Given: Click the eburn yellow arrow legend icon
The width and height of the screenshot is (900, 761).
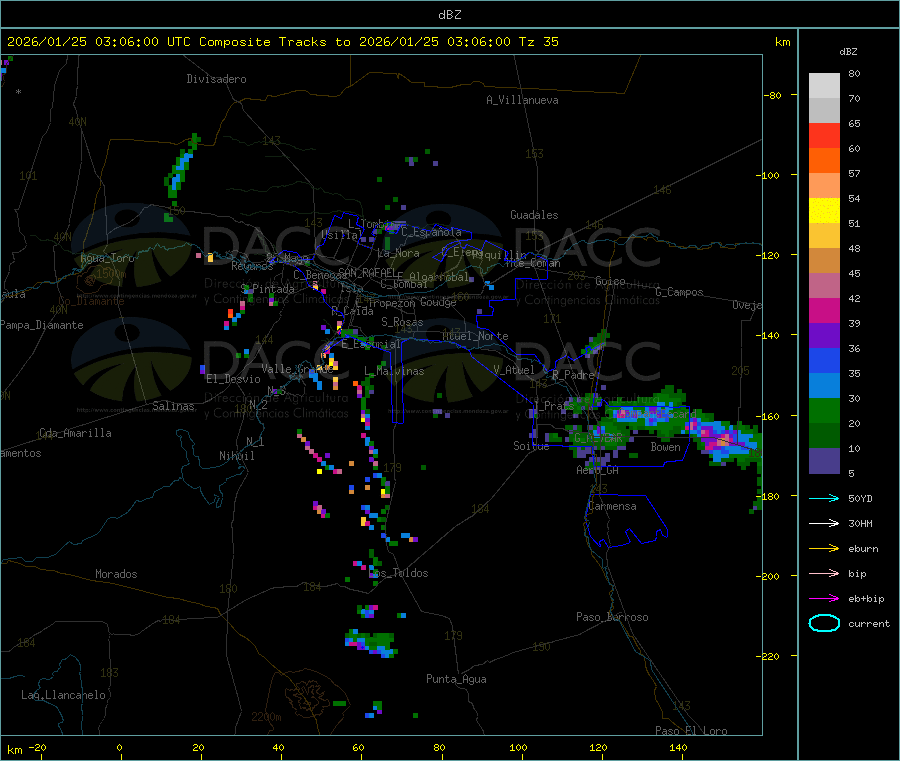Looking at the screenshot, I should (x=824, y=548).
